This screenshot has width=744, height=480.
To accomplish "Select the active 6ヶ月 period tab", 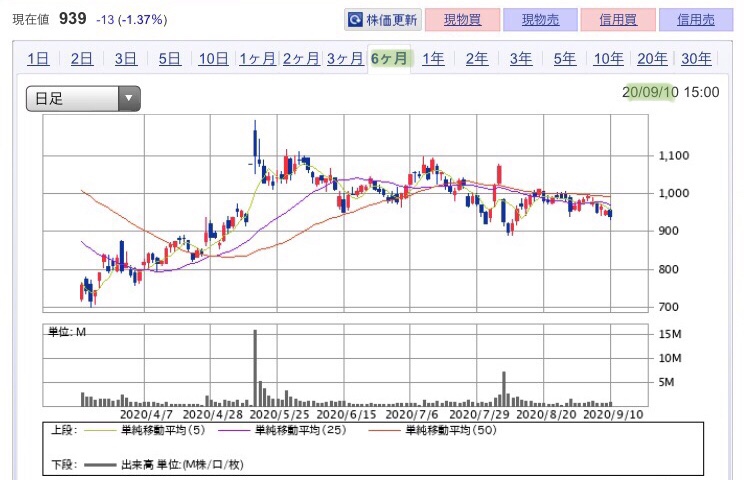I will pyautogui.click(x=389, y=59).
